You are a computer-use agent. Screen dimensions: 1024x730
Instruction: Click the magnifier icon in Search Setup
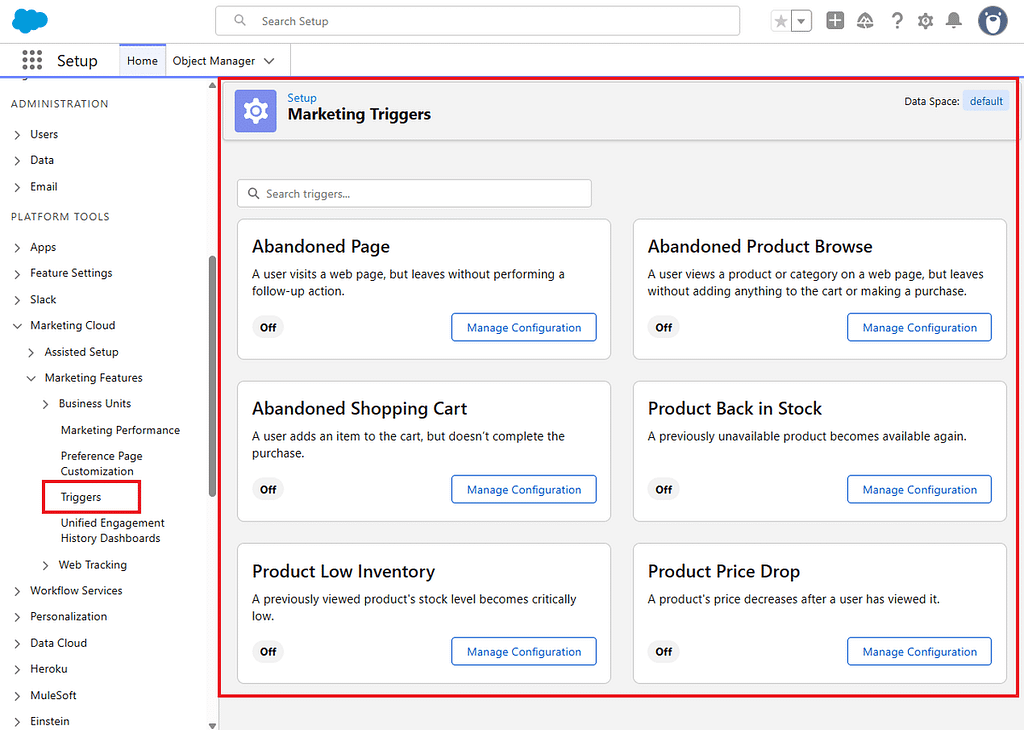240,21
